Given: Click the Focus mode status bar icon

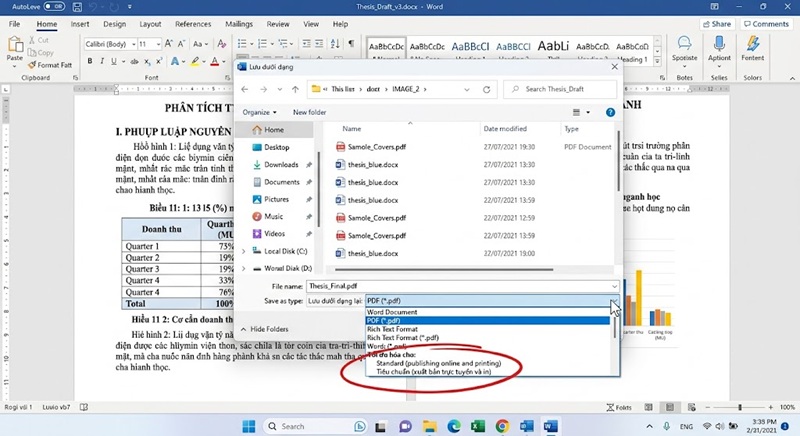Looking at the screenshot, I should coord(619,407).
